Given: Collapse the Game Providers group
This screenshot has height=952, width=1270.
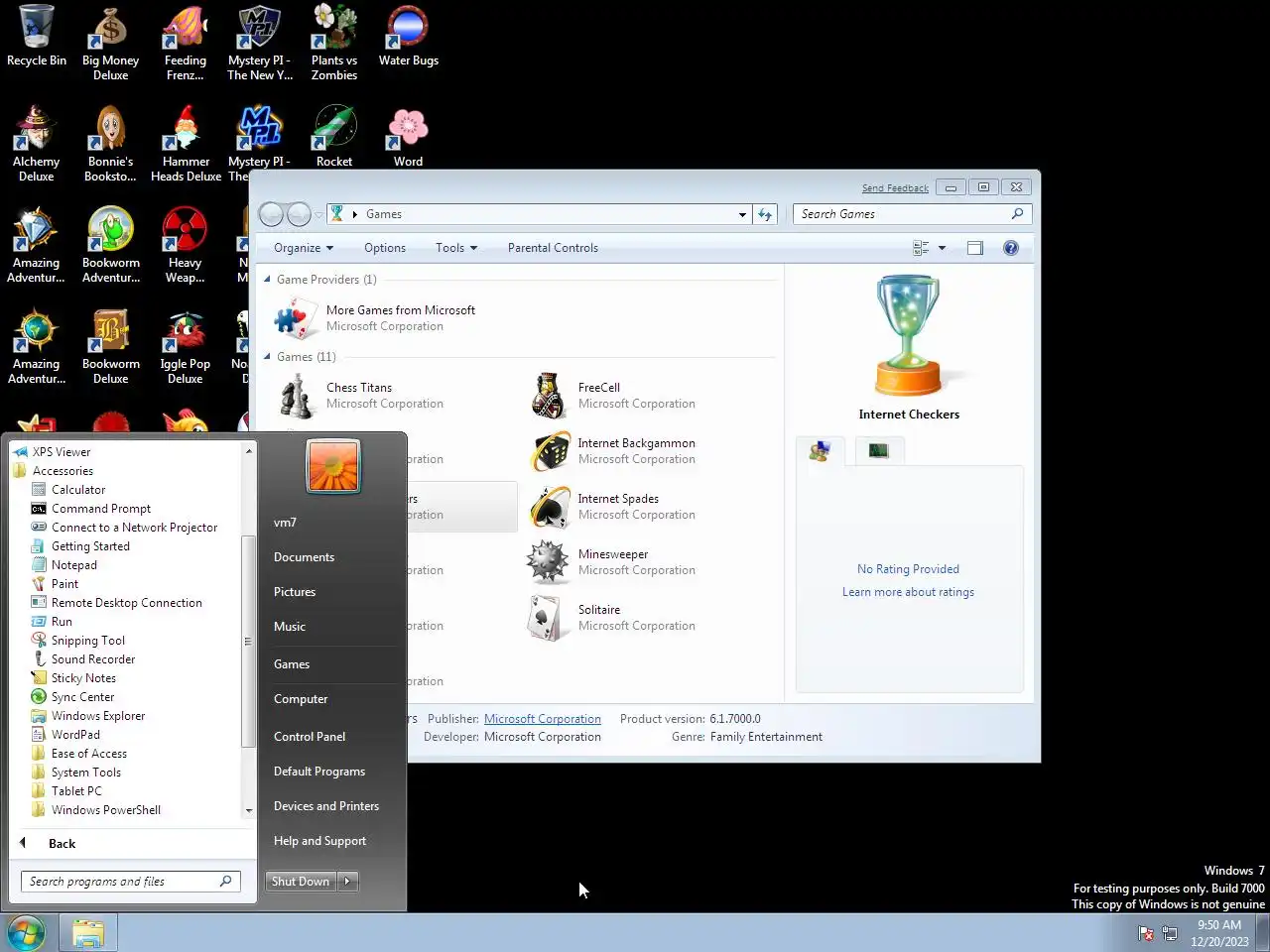Looking at the screenshot, I should click(x=267, y=280).
